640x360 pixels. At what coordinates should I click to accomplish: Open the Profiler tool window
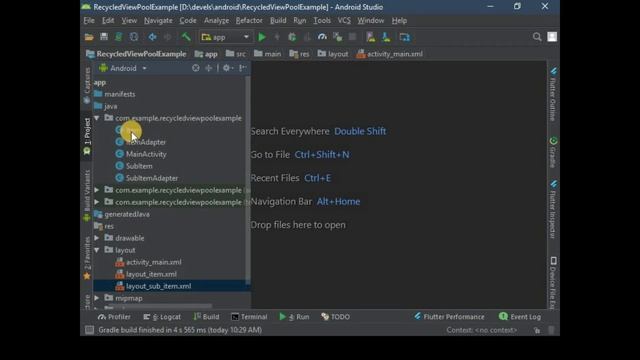pyautogui.click(x=114, y=317)
